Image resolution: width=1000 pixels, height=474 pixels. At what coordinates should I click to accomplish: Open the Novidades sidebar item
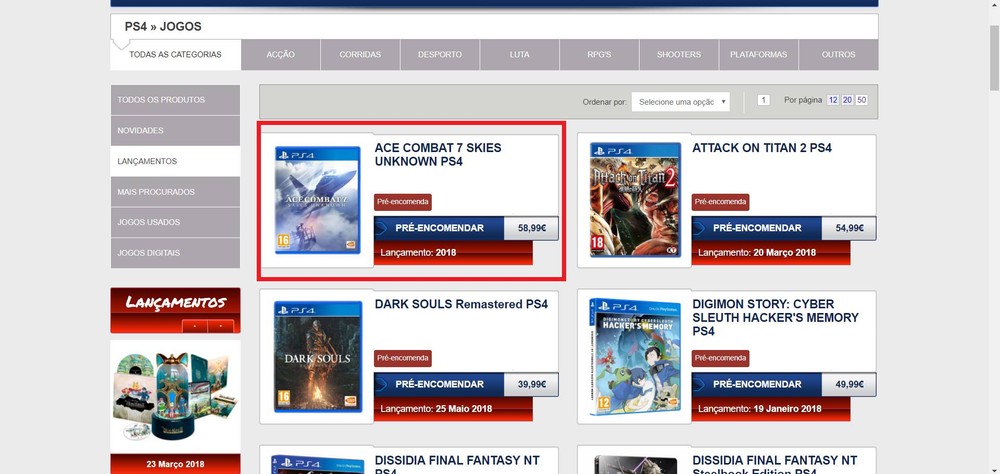(175, 131)
